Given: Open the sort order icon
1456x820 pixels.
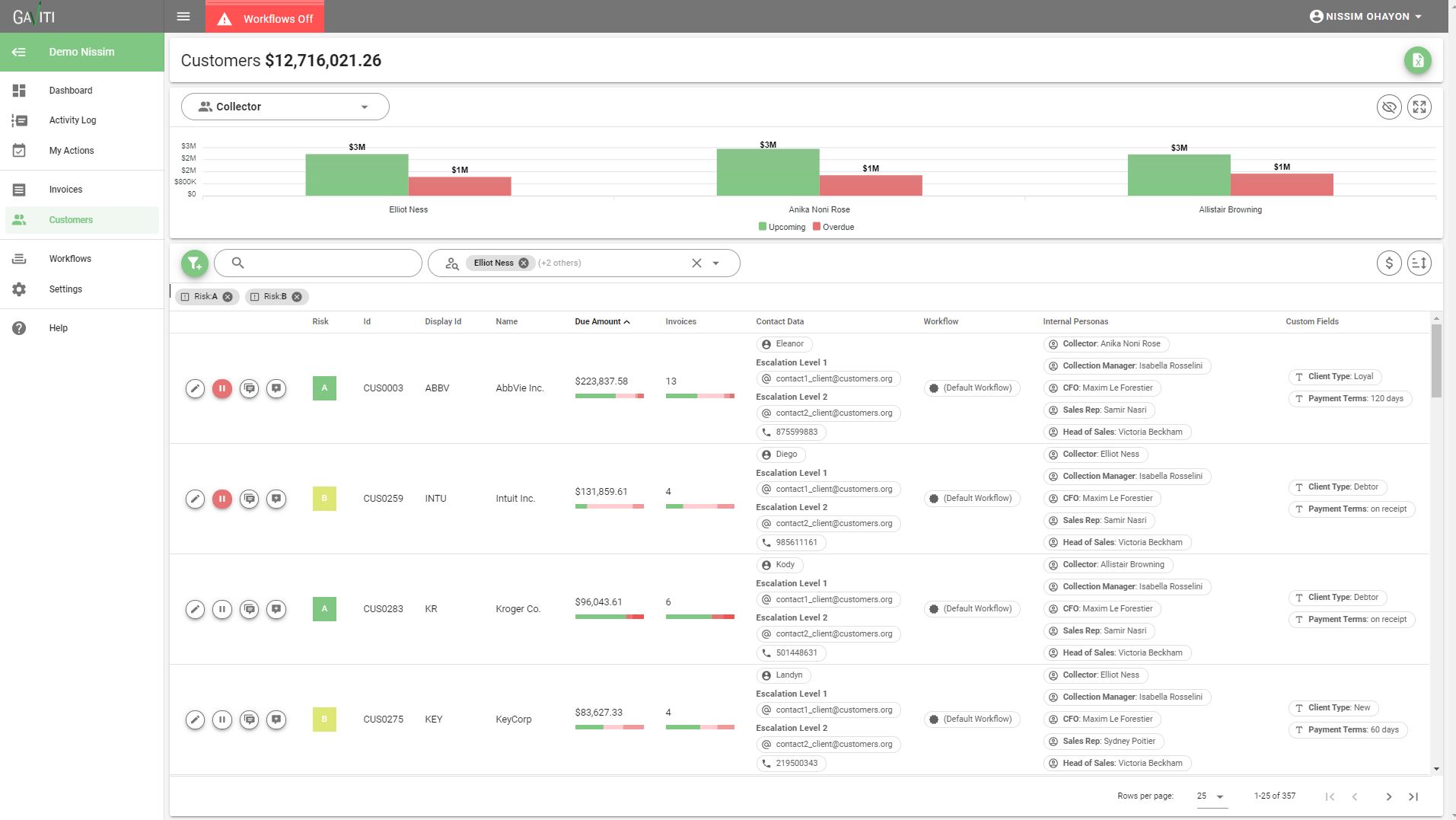Looking at the screenshot, I should pos(1419,263).
